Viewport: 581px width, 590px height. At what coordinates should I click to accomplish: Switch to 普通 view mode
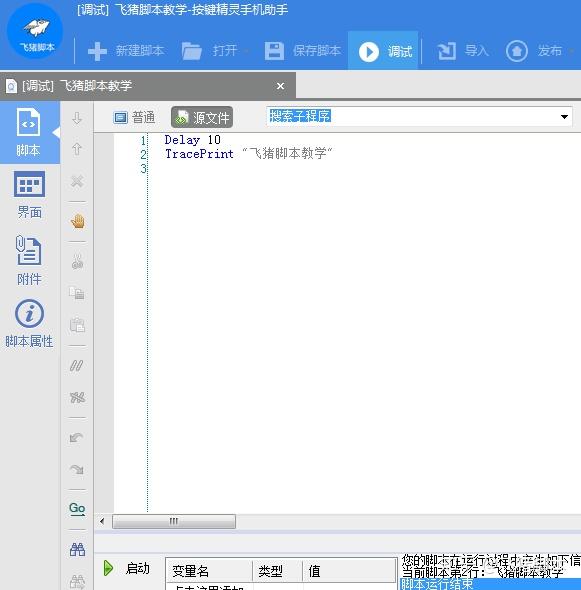pos(134,117)
